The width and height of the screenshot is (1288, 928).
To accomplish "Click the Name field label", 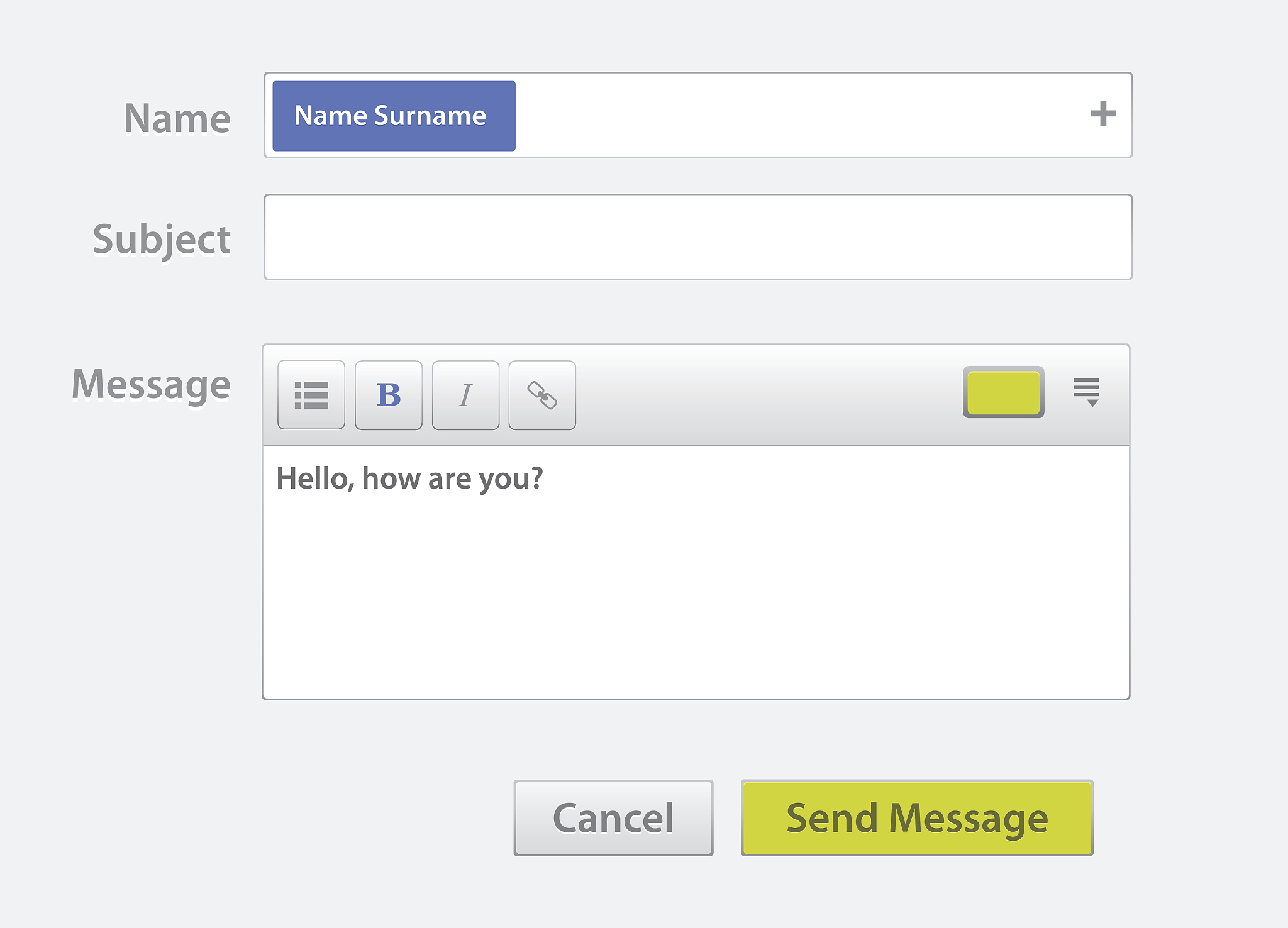I will [177, 118].
